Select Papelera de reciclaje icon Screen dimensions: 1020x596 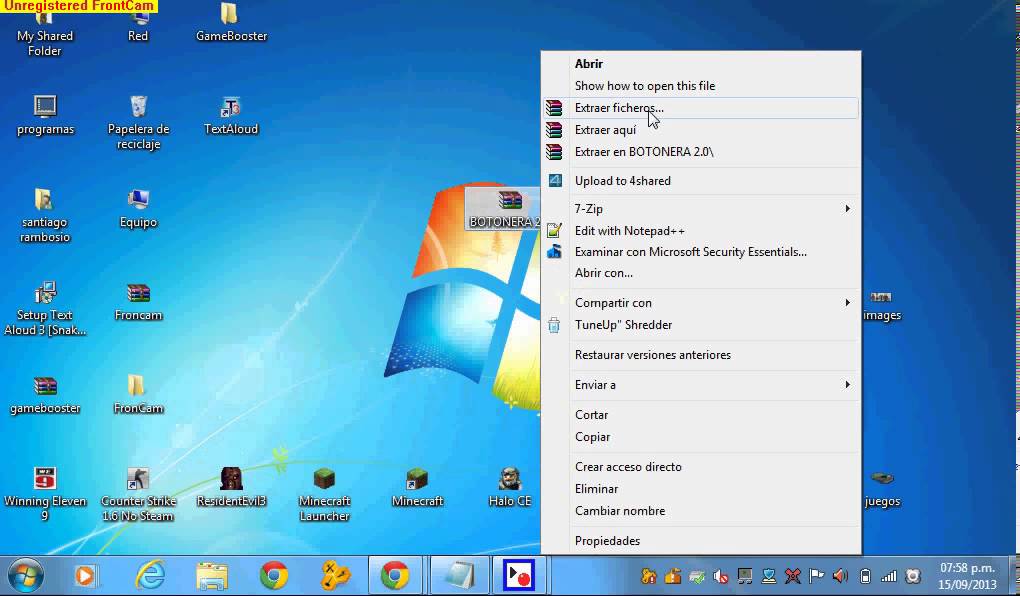(139, 123)
